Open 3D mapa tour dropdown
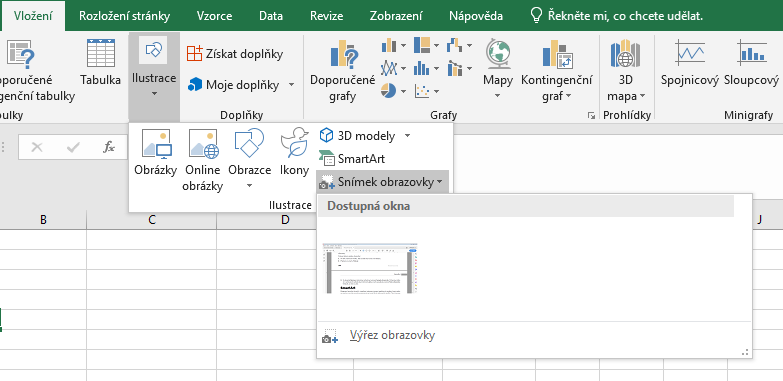Screen dimensions: 783x381 coord(626,70)
